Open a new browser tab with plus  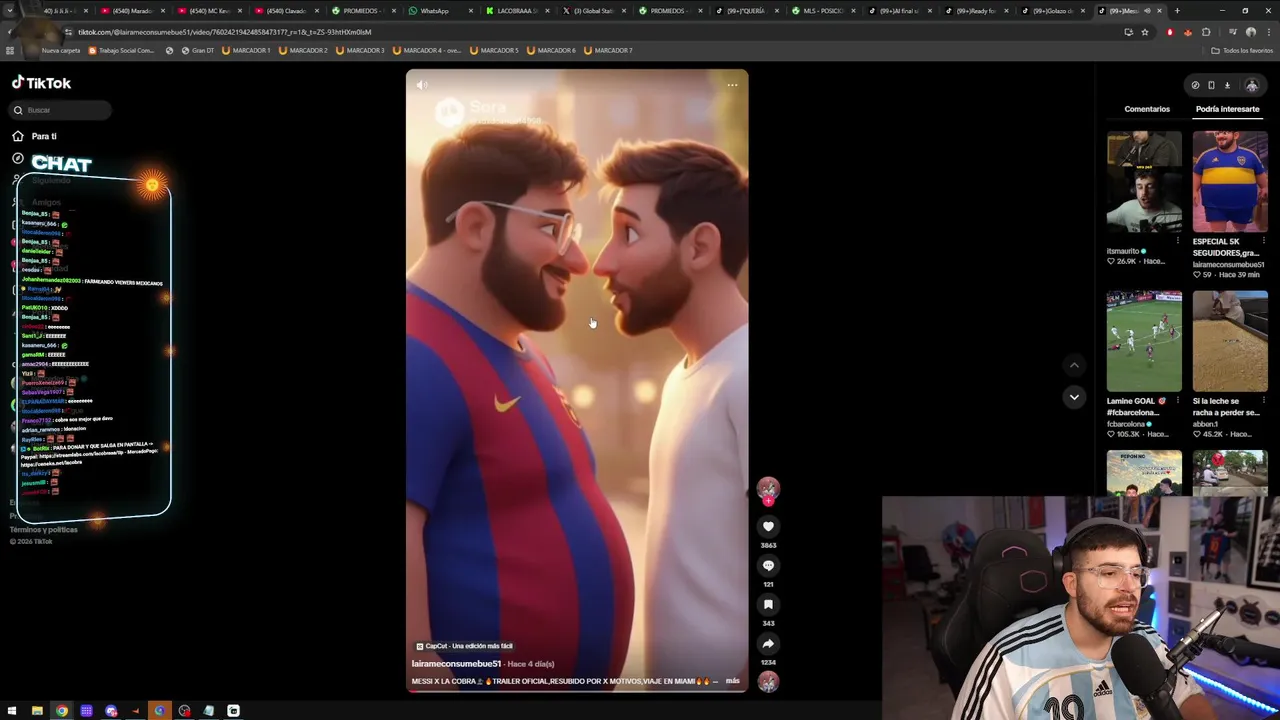tap(1177, 11)
